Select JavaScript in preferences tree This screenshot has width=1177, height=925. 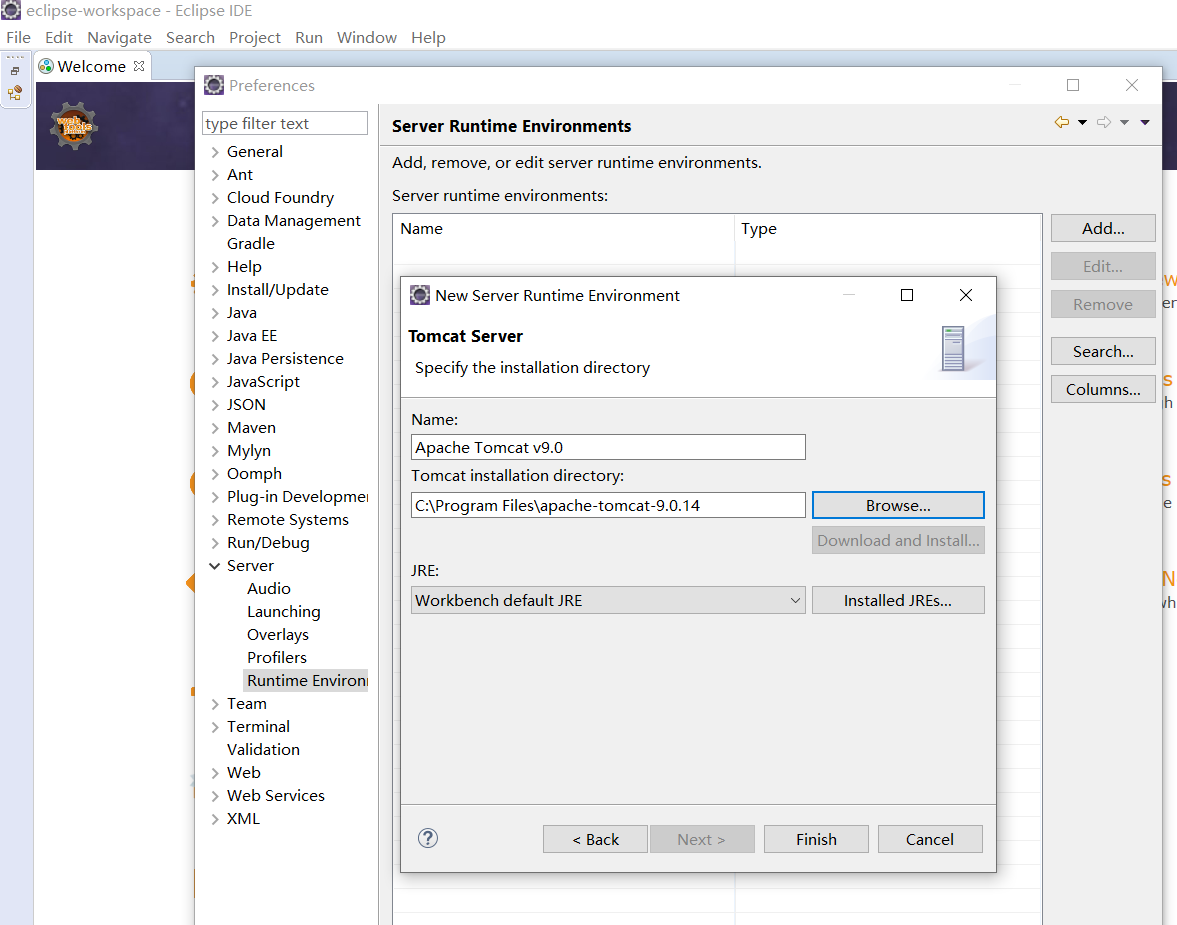tap(263, 382)
